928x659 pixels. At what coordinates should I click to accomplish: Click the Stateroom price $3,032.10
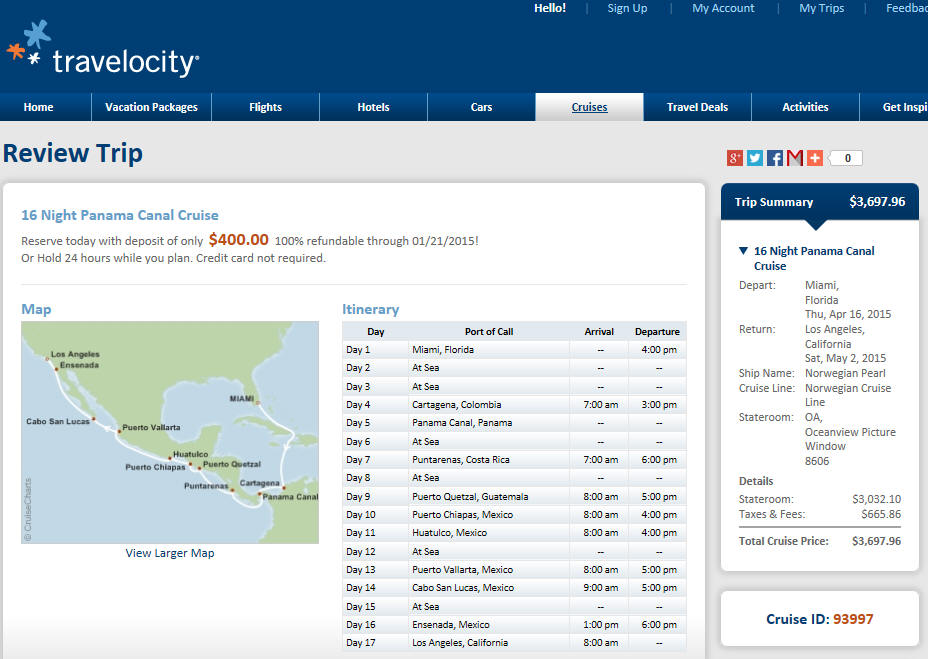877,499
